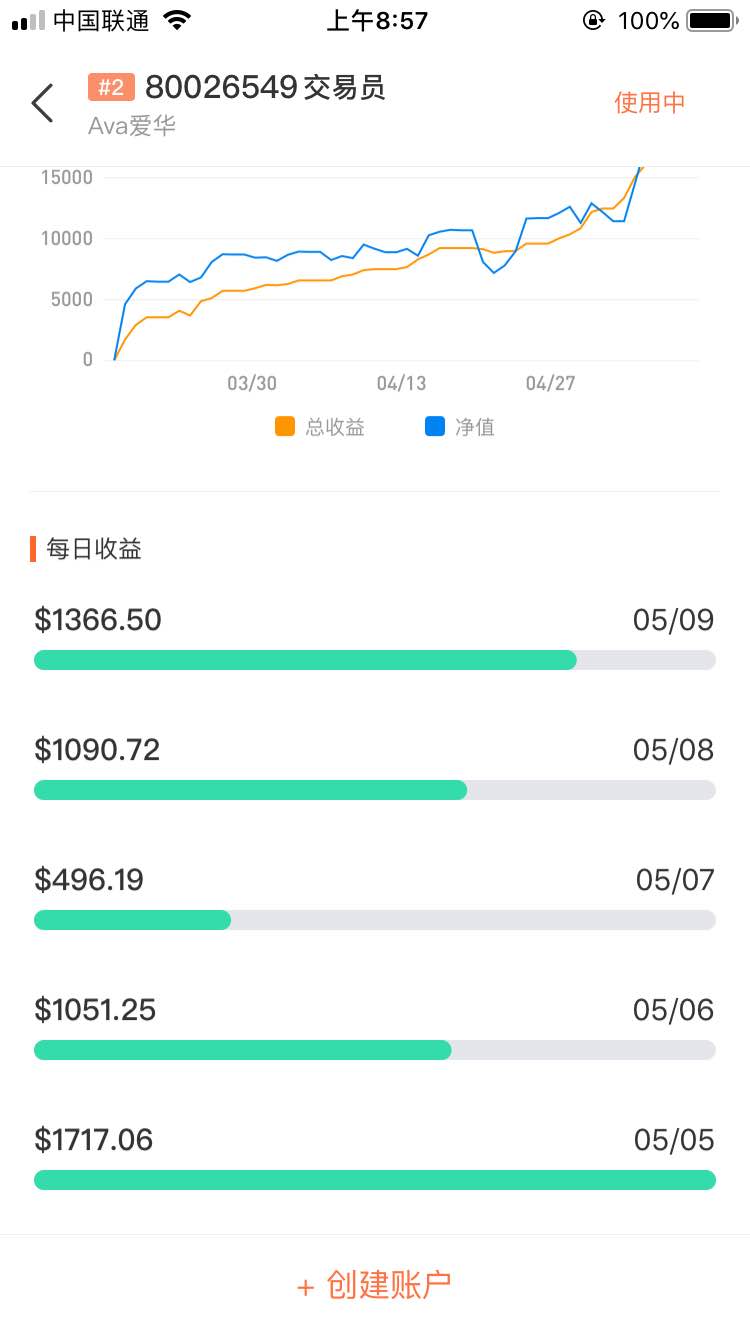750x1334 pixels.
Task: Tap the 80026549 交易员 title
Action: (x=265, y=88)
